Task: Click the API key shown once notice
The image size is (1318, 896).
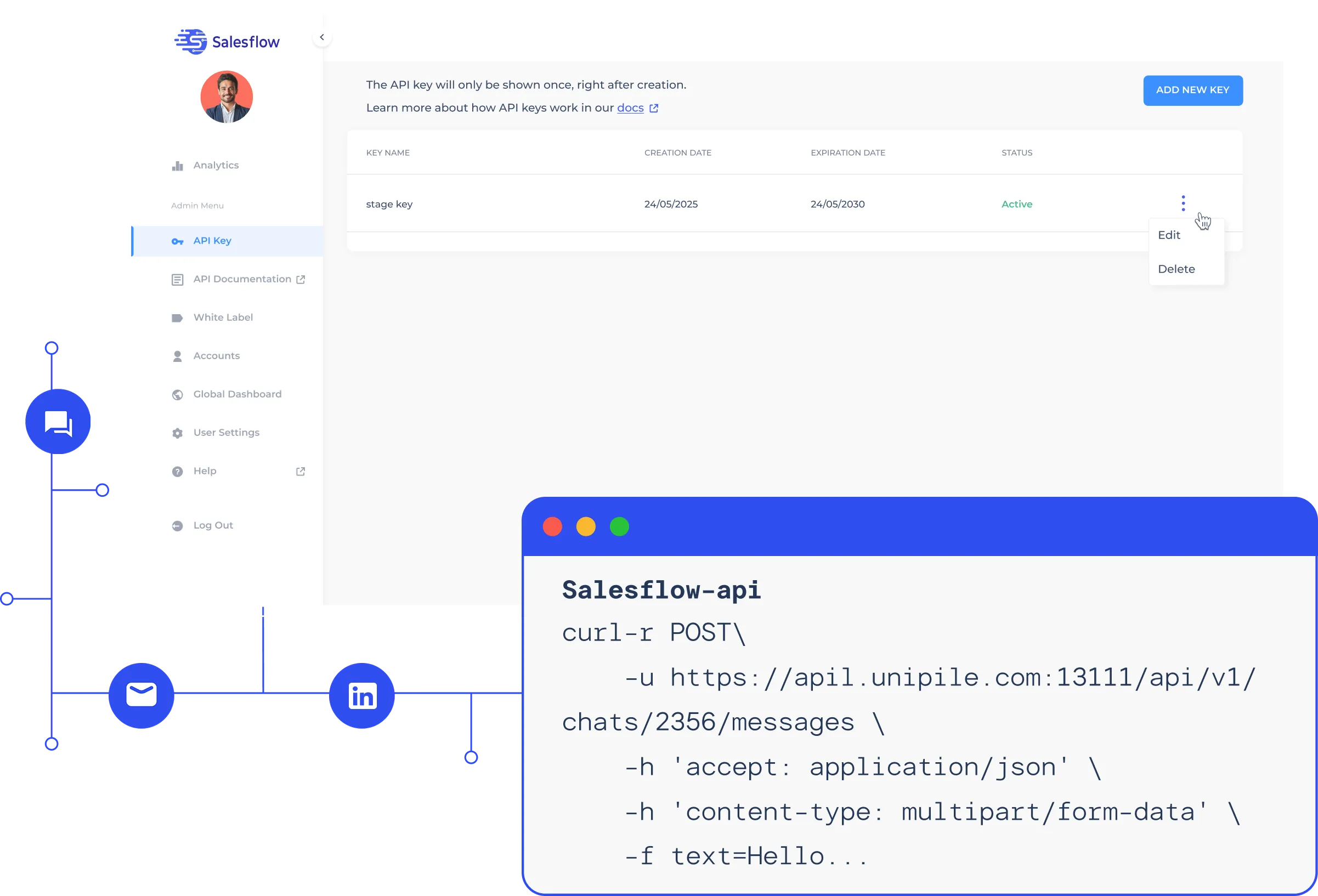Action: [527, 85]
